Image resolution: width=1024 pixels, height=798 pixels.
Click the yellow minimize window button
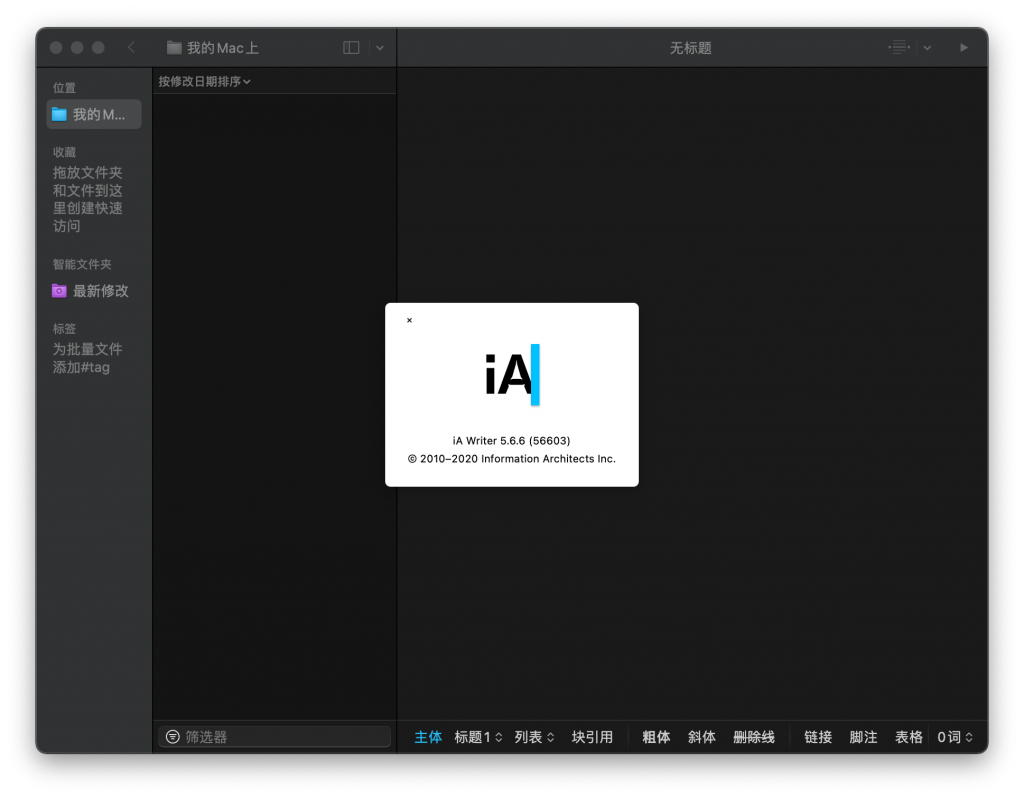click(77, 48)
